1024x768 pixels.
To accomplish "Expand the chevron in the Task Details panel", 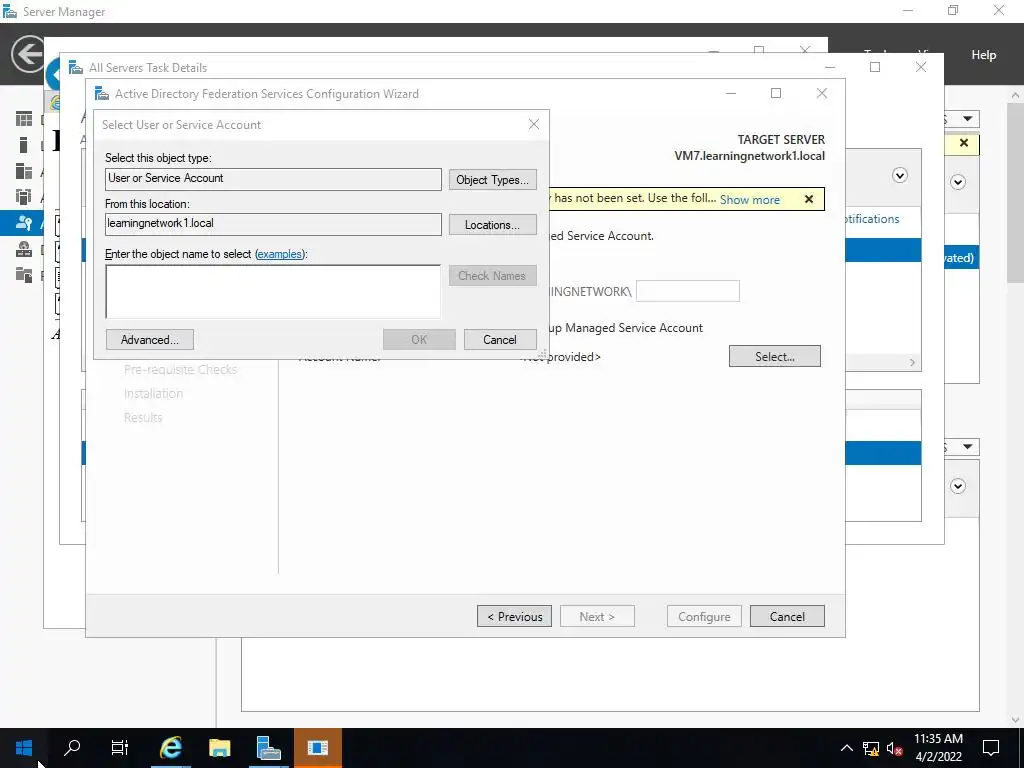I will tap(899, 175).
